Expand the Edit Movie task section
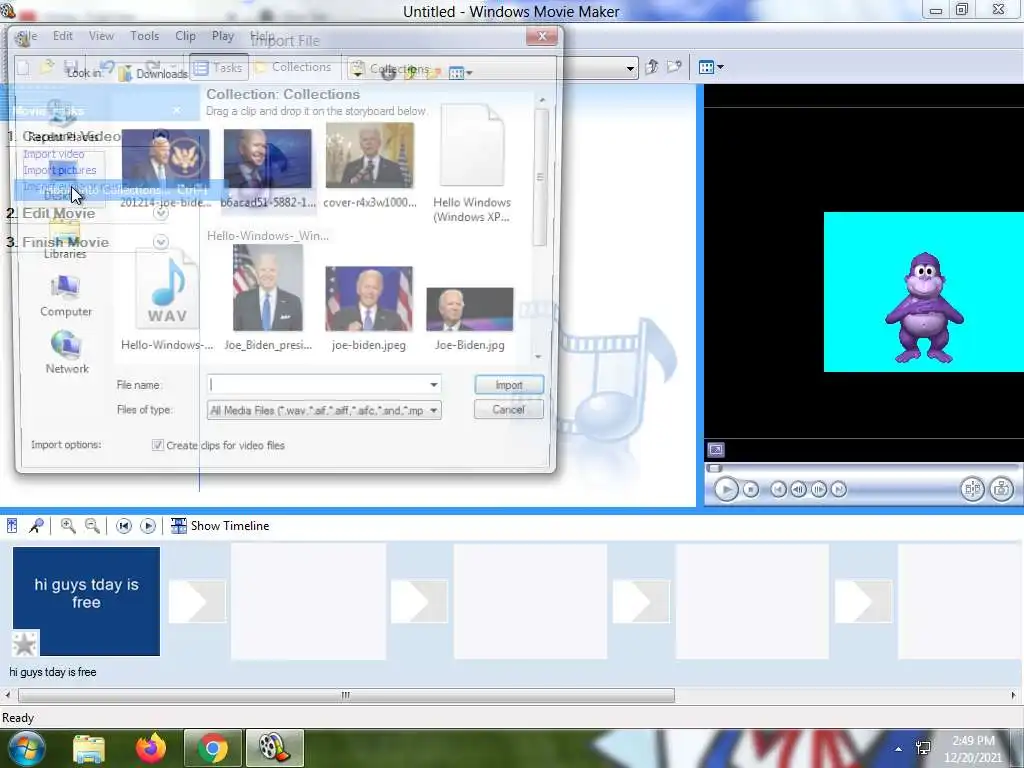 [x=161, y=214]
